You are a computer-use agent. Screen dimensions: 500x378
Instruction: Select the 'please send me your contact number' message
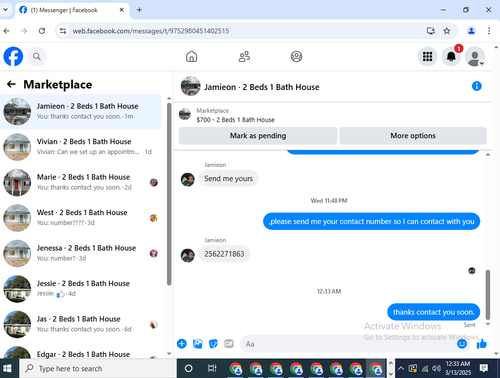click(371, 221)
